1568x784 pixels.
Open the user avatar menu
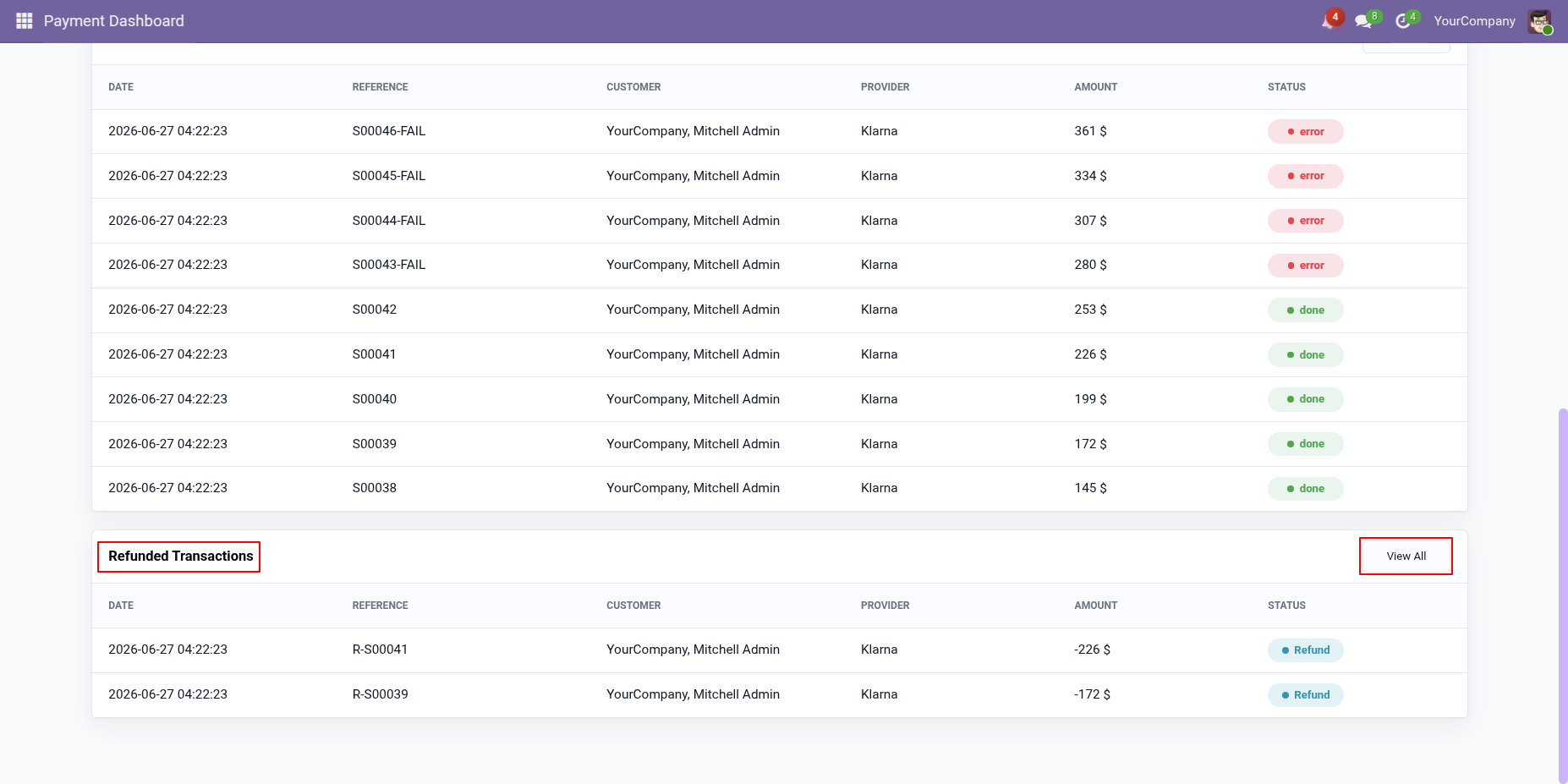click(x=1540, y=21)
